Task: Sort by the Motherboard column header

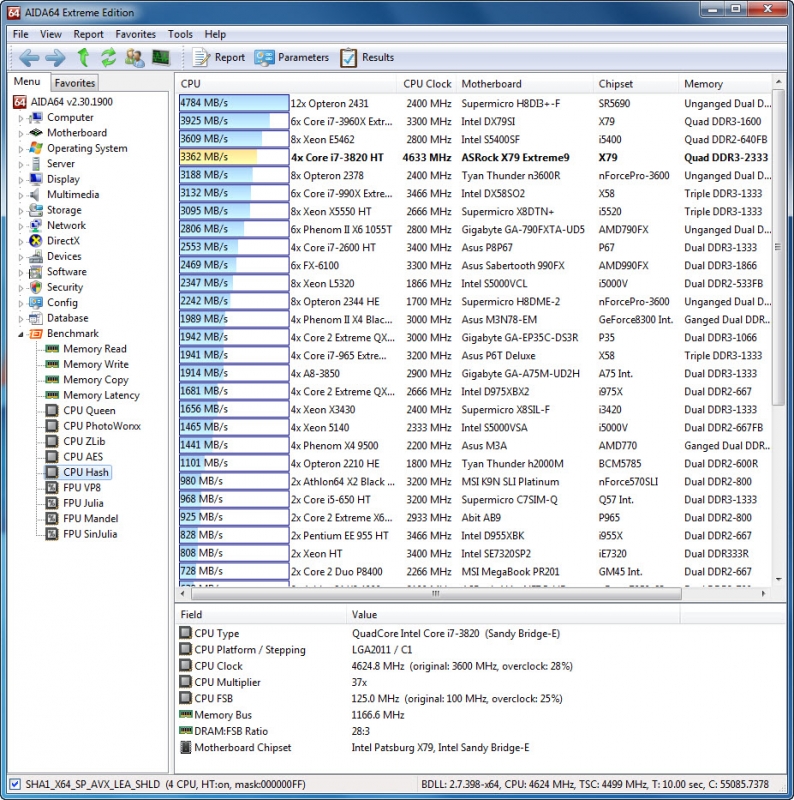Action: coord(525,84)
